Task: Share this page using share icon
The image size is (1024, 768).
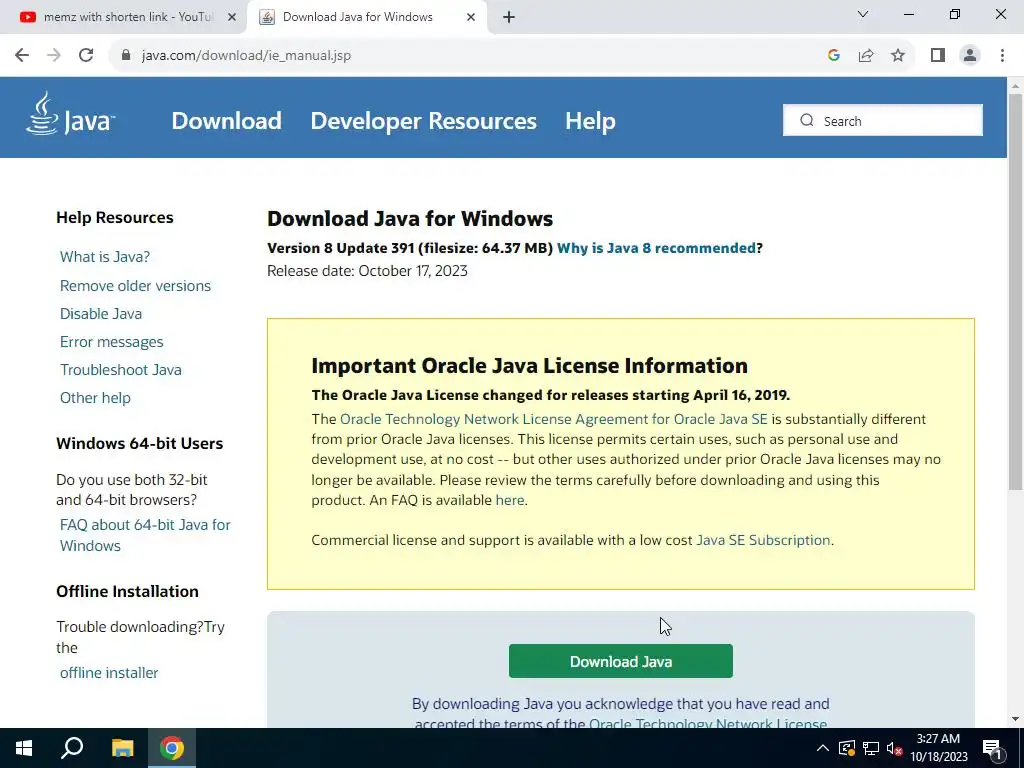Action: pyautogui.click(x=866, y=56)
